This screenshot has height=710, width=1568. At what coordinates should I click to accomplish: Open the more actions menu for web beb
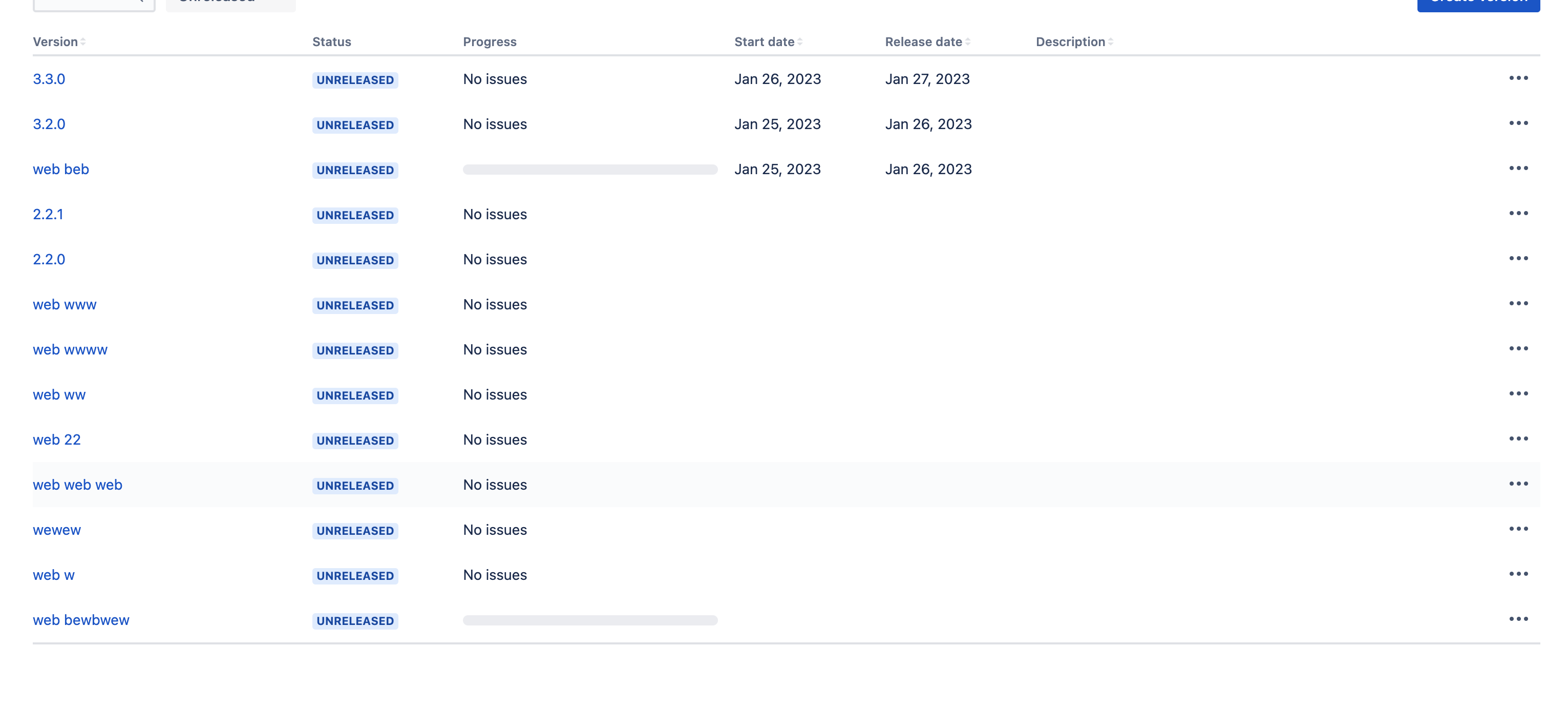tap(1520, 168)
